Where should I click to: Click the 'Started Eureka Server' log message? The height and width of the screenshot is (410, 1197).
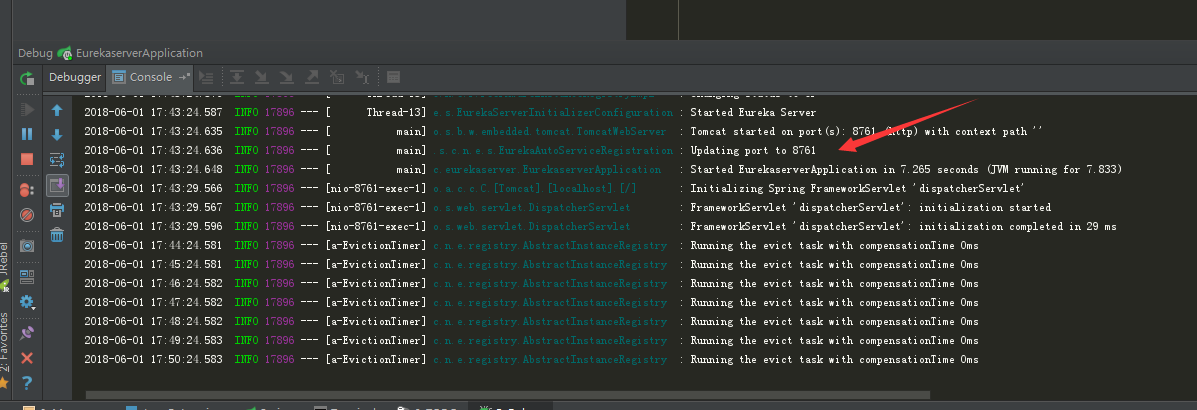pos(753,112)
